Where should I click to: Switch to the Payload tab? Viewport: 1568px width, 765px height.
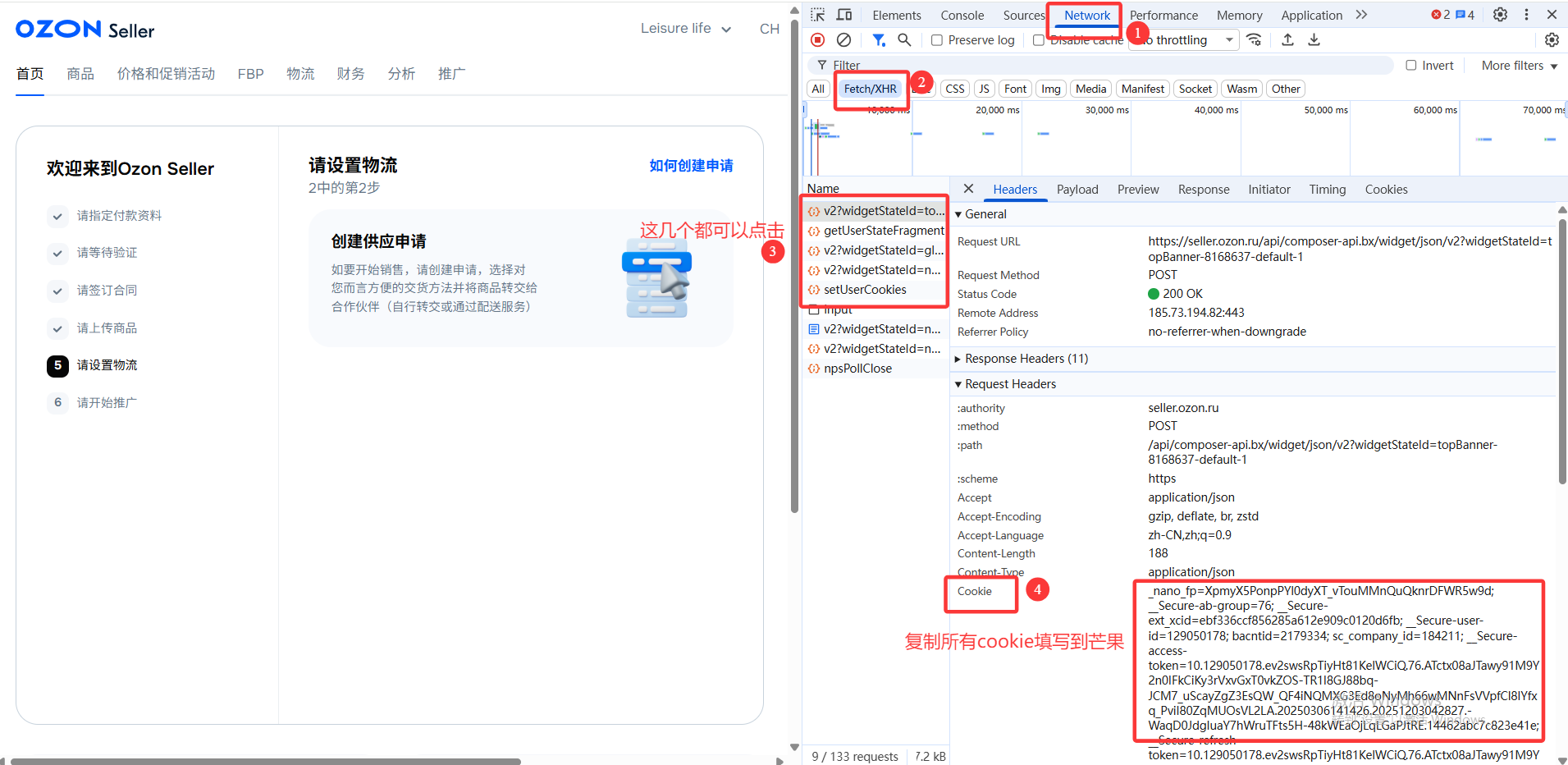(1077, 190)
